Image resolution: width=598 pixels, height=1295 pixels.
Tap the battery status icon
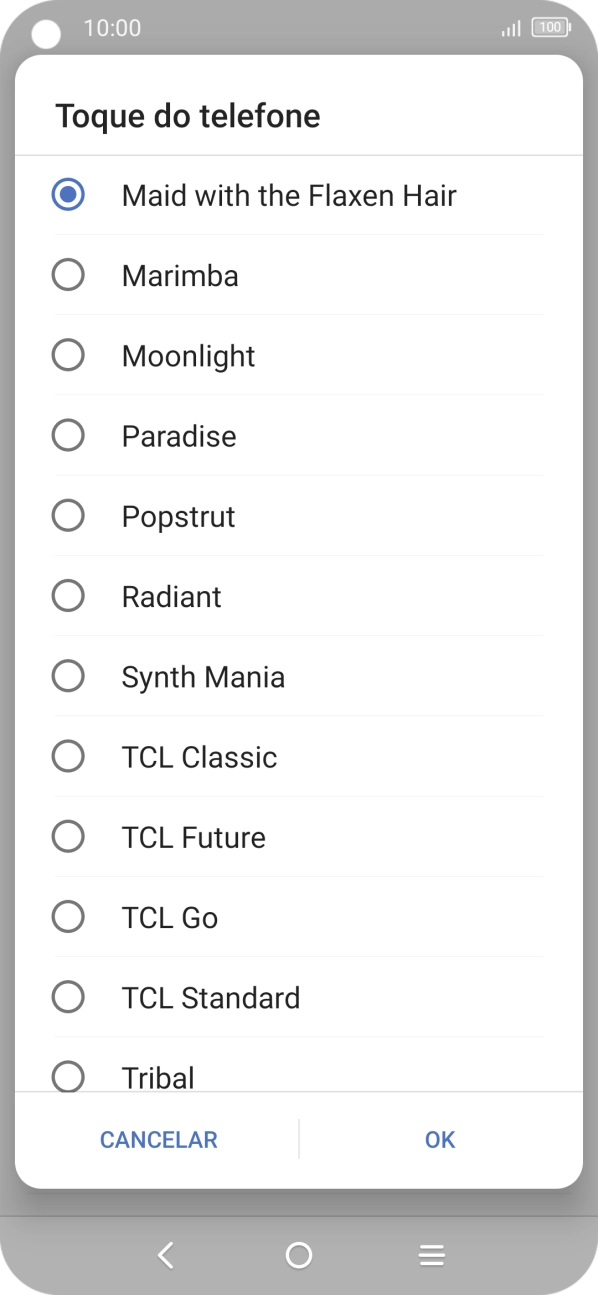coord(551,28)
